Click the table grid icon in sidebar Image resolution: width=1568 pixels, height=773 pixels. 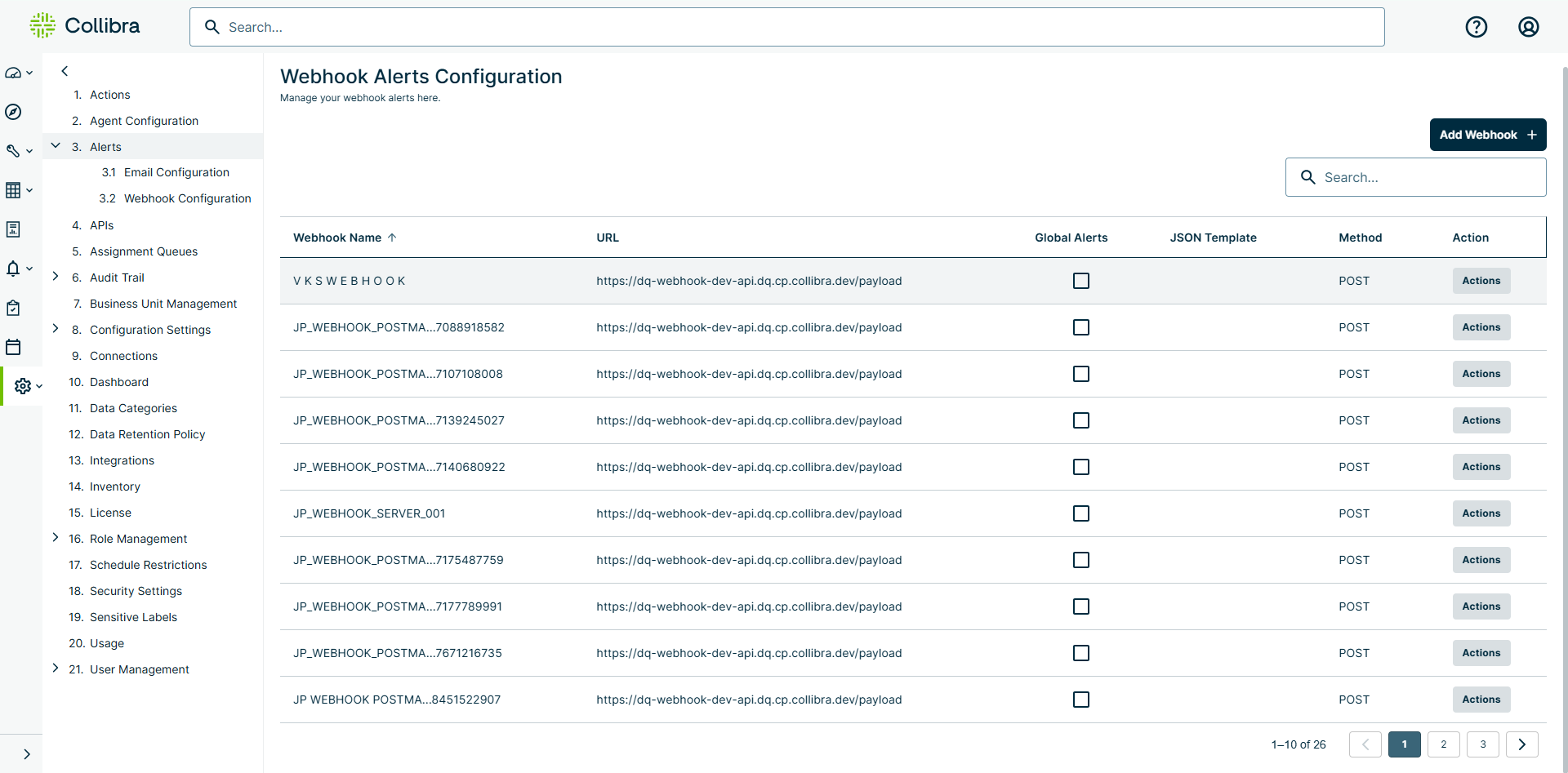(13, 189)
